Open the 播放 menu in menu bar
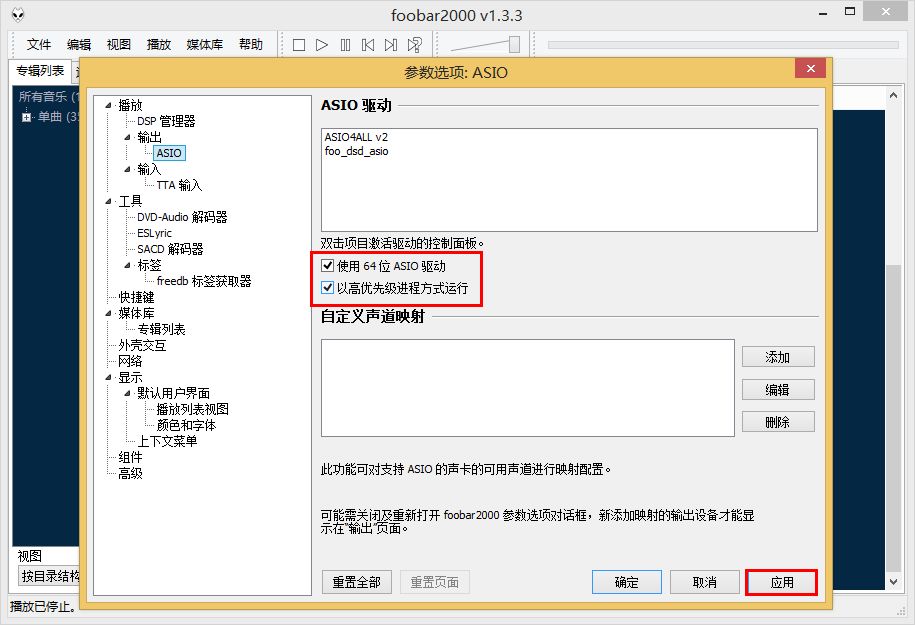Screen dimensions: 915x625 pos(159,44)
